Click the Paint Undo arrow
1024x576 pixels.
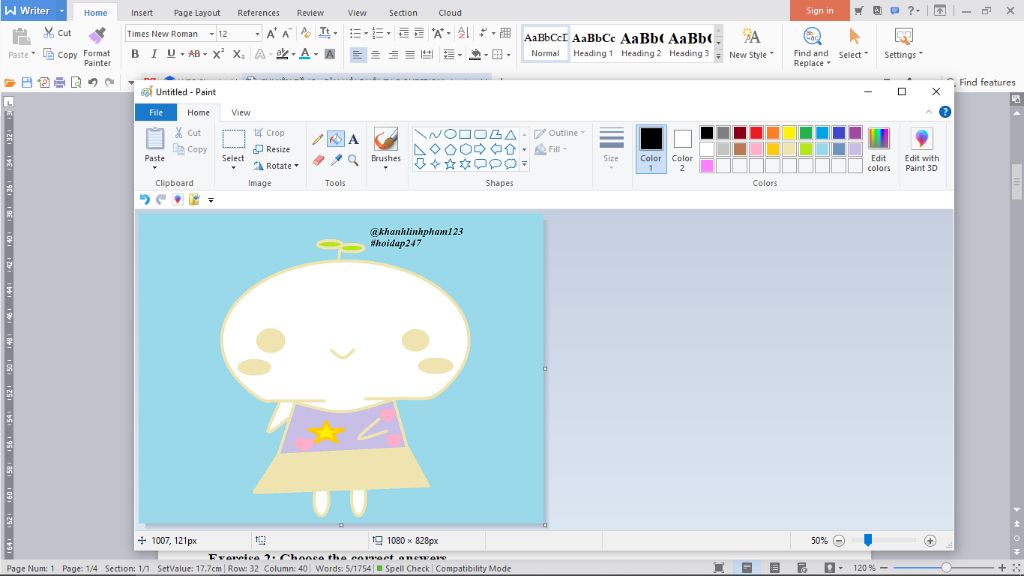click(x=144, y=200)
